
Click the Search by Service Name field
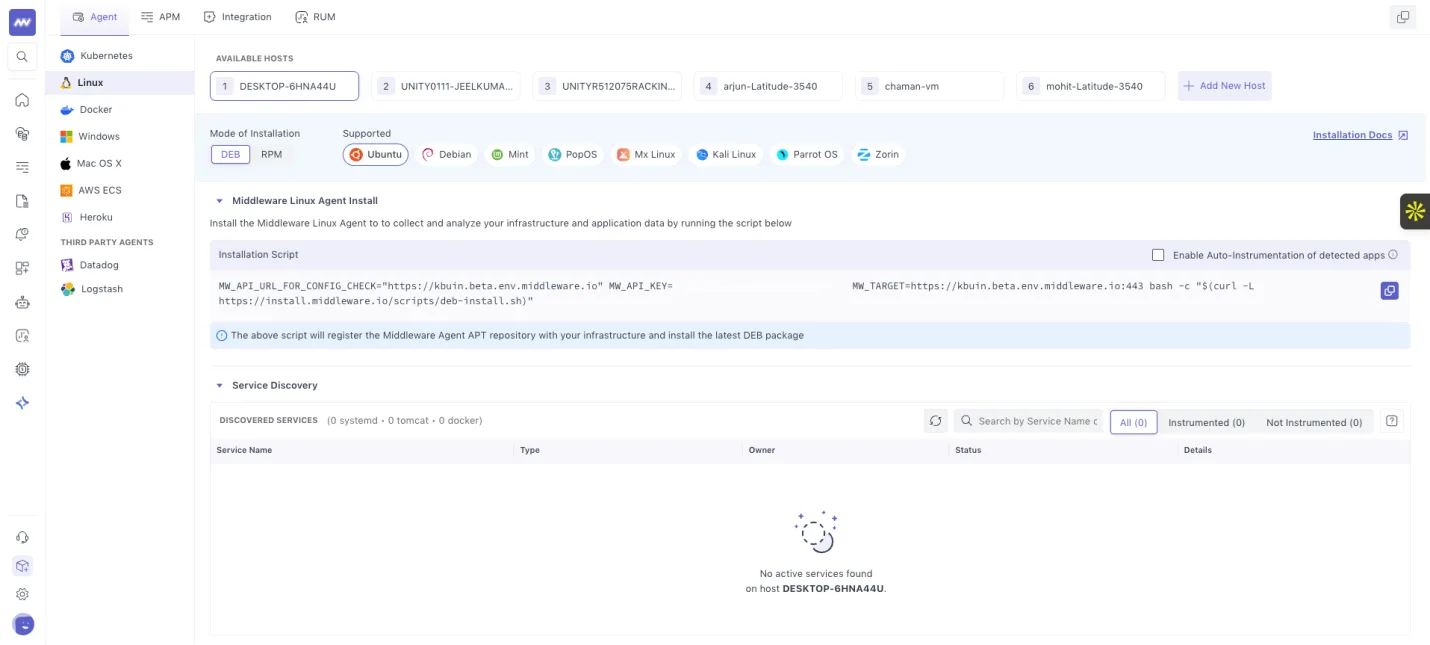(1028, 421)
